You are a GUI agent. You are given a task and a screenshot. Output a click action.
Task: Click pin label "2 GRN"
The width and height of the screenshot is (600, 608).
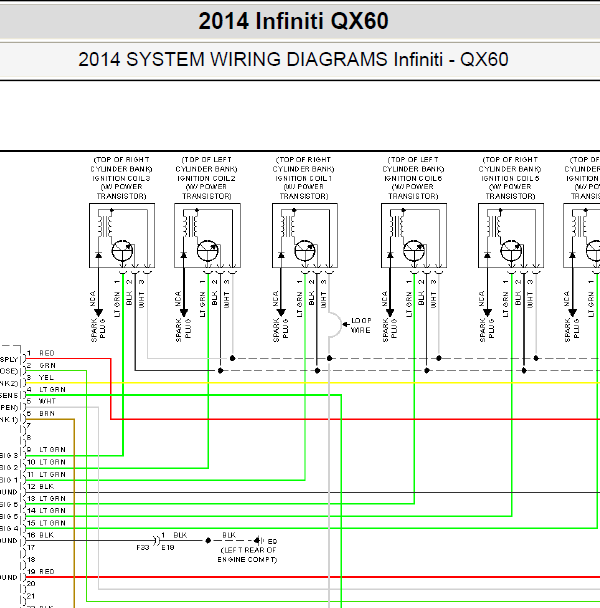[x=41, y=365]
